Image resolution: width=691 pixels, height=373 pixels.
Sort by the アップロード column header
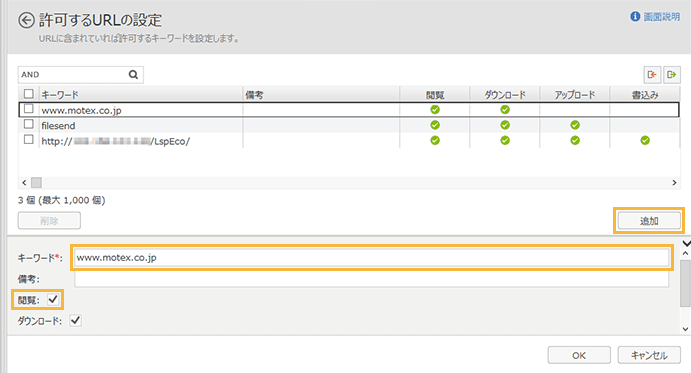(575, 94)
